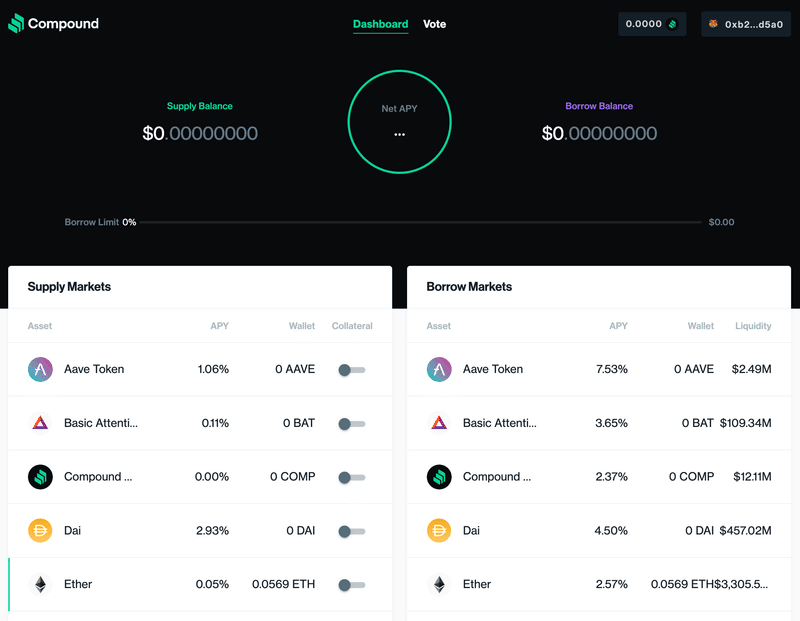Enable Aave Token as collateral
800x621 pixels.
(x=352, y=370)
